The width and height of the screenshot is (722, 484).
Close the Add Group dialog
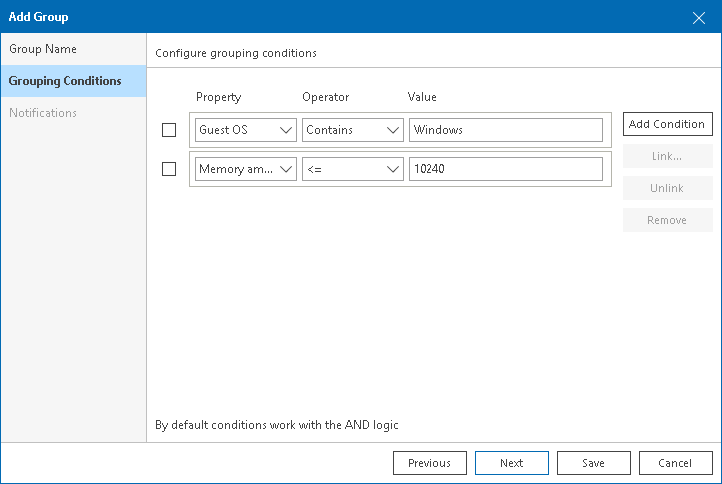(x=699, y=17)
